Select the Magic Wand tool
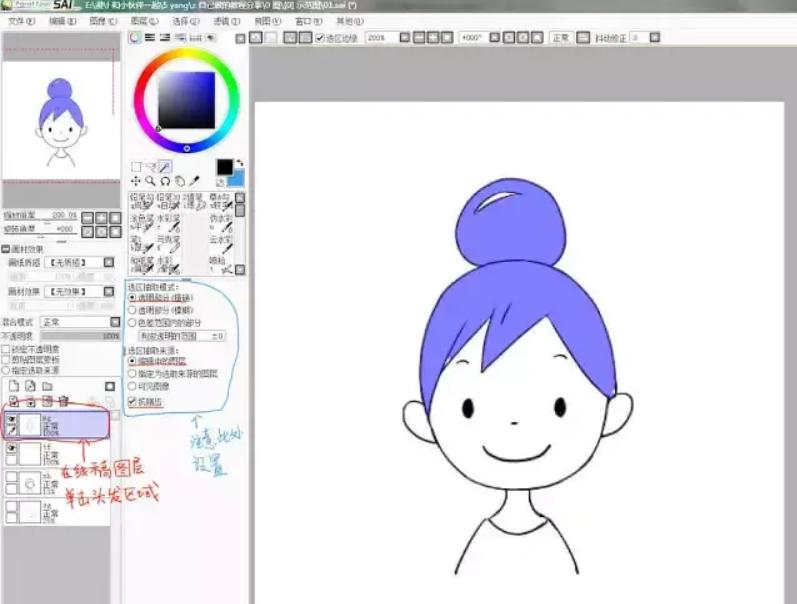Image resolution: width=797 pixels, height=604 pixels. (165, 167)
